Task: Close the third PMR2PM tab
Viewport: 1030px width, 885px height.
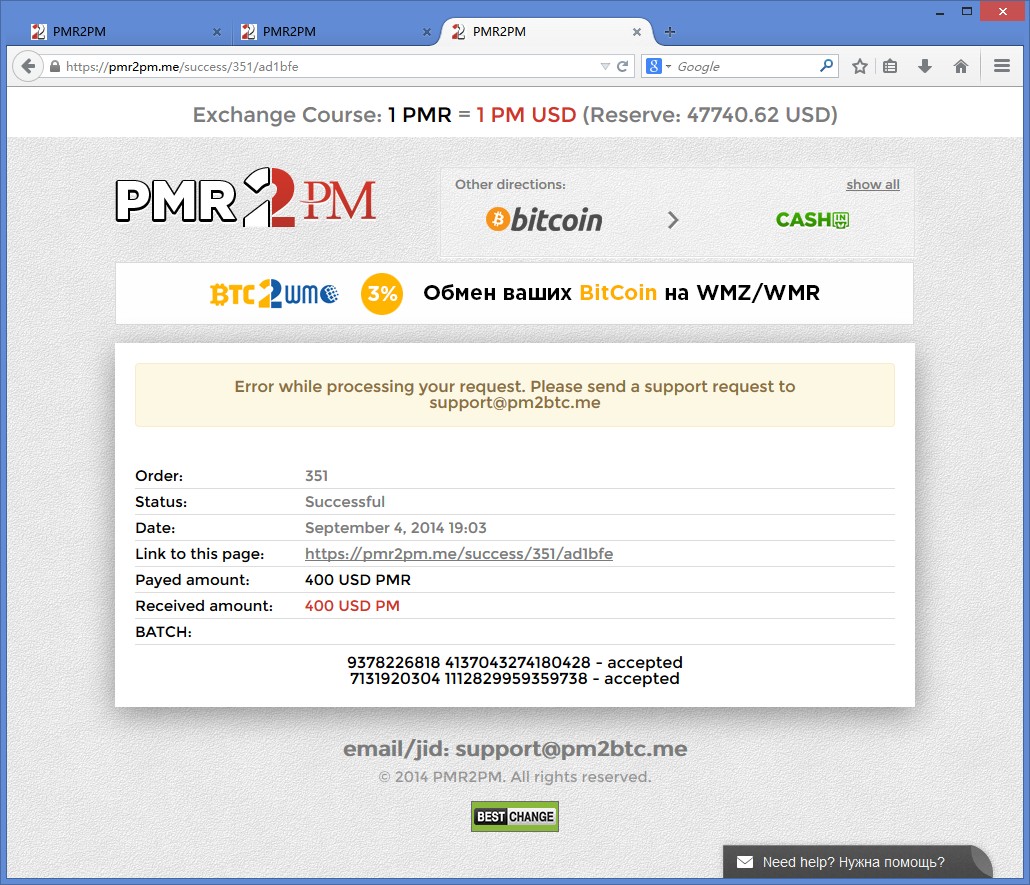Action: (x=637, y=32)
